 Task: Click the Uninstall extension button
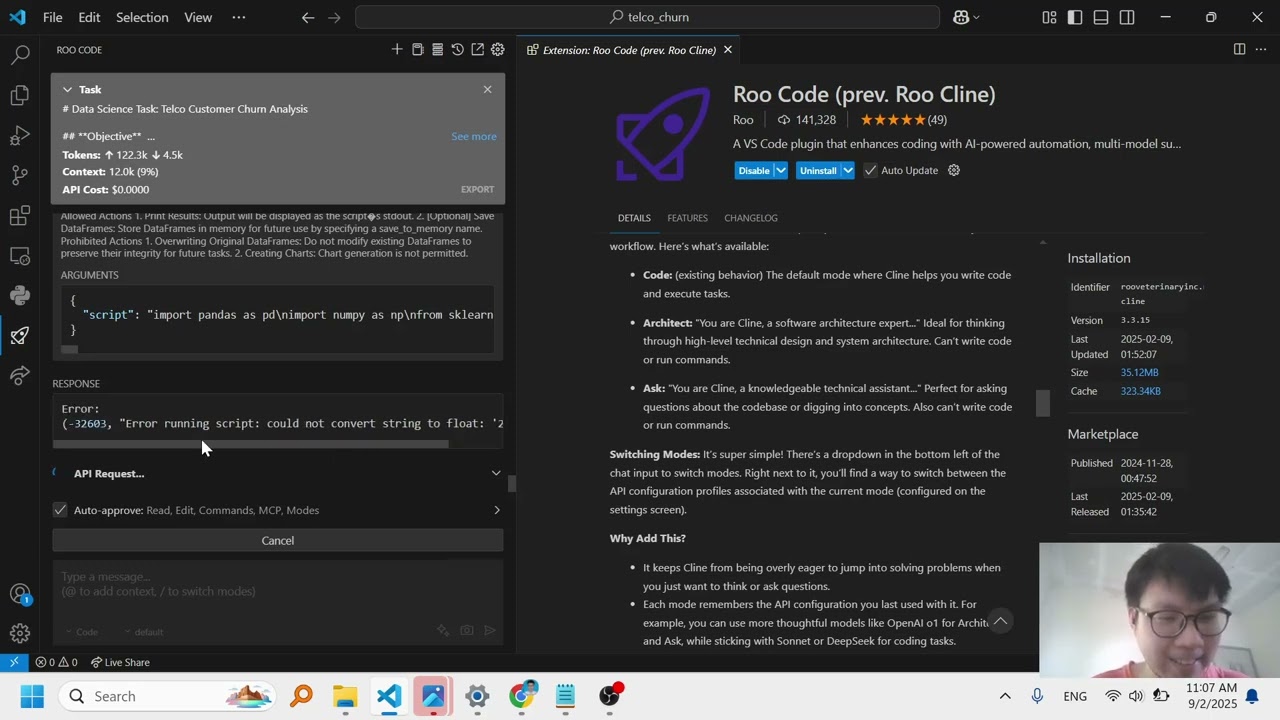pos(818,170)
